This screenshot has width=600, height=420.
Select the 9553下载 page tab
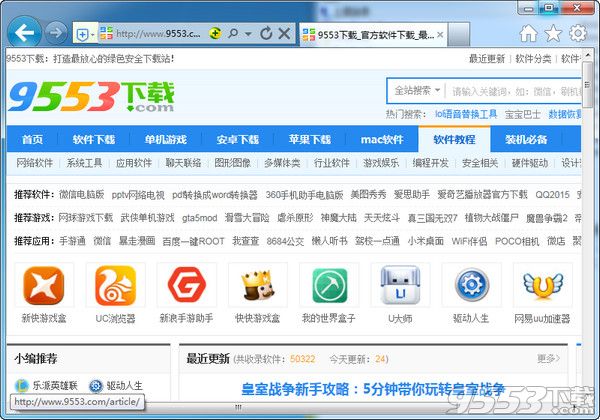(x=372, y=35)
